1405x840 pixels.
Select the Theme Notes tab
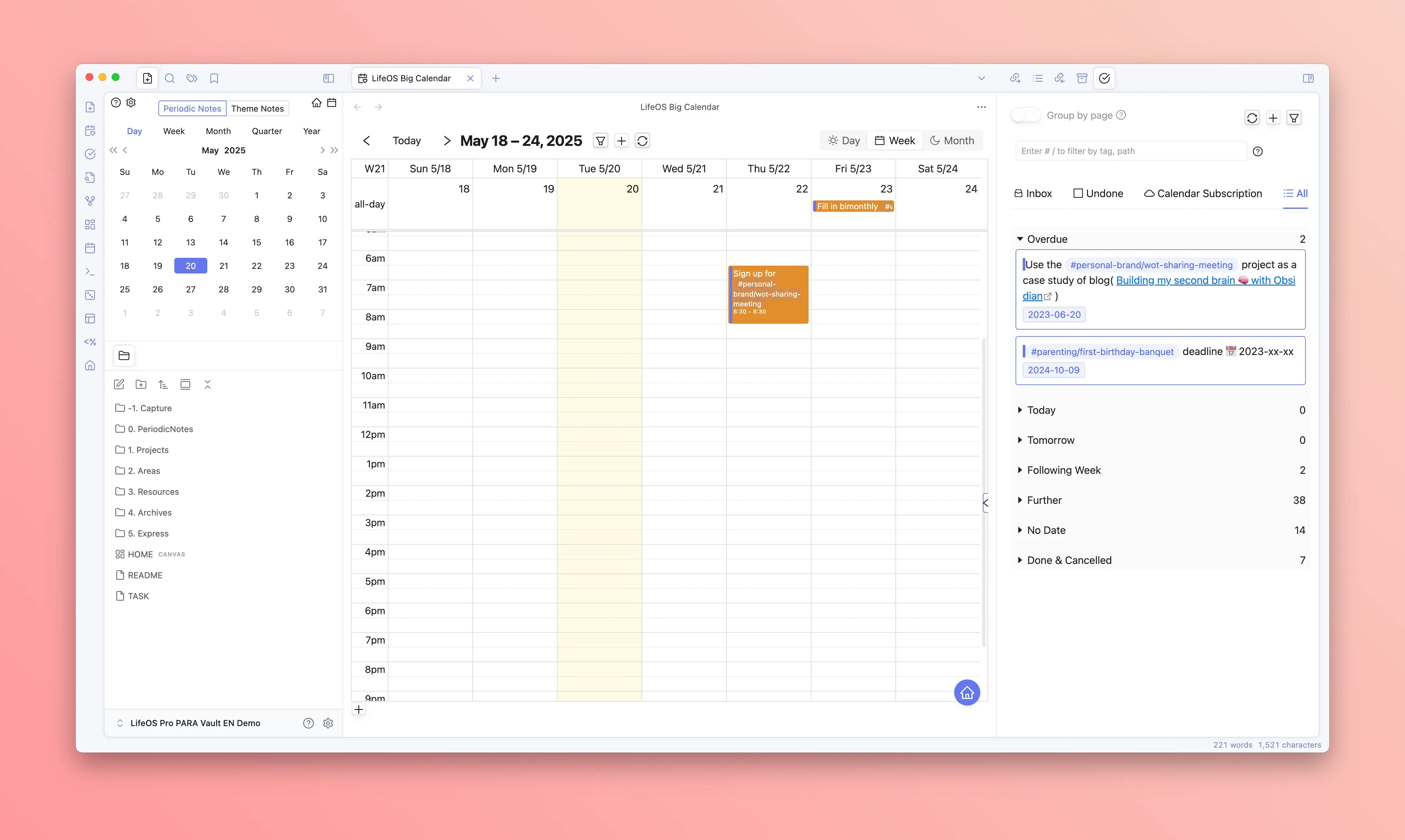click(257, 108)
